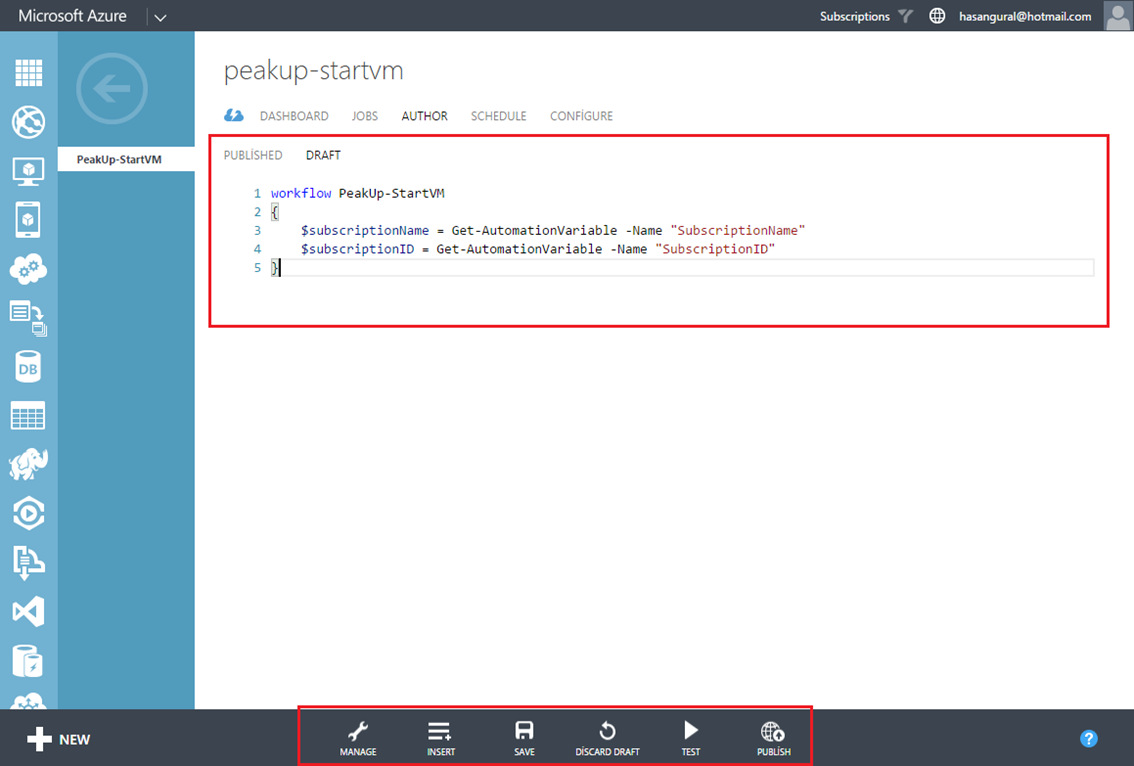Open the Configure tab
The width and height of the screenshot is (1134, 766).
tap(581, 116)
